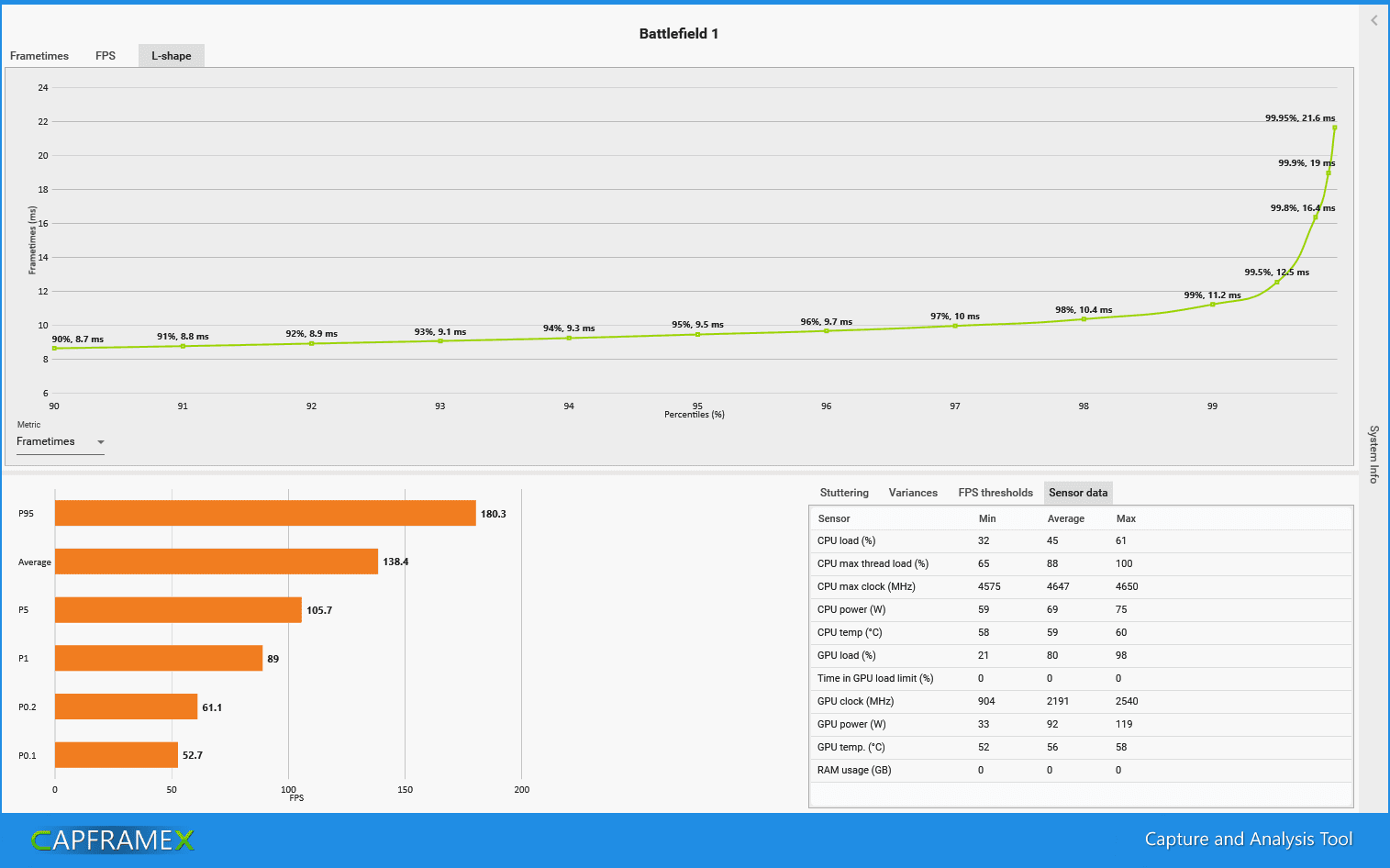Select the L-shape tab
This screenshot has width=1390, height=868.
coord(172,56)
